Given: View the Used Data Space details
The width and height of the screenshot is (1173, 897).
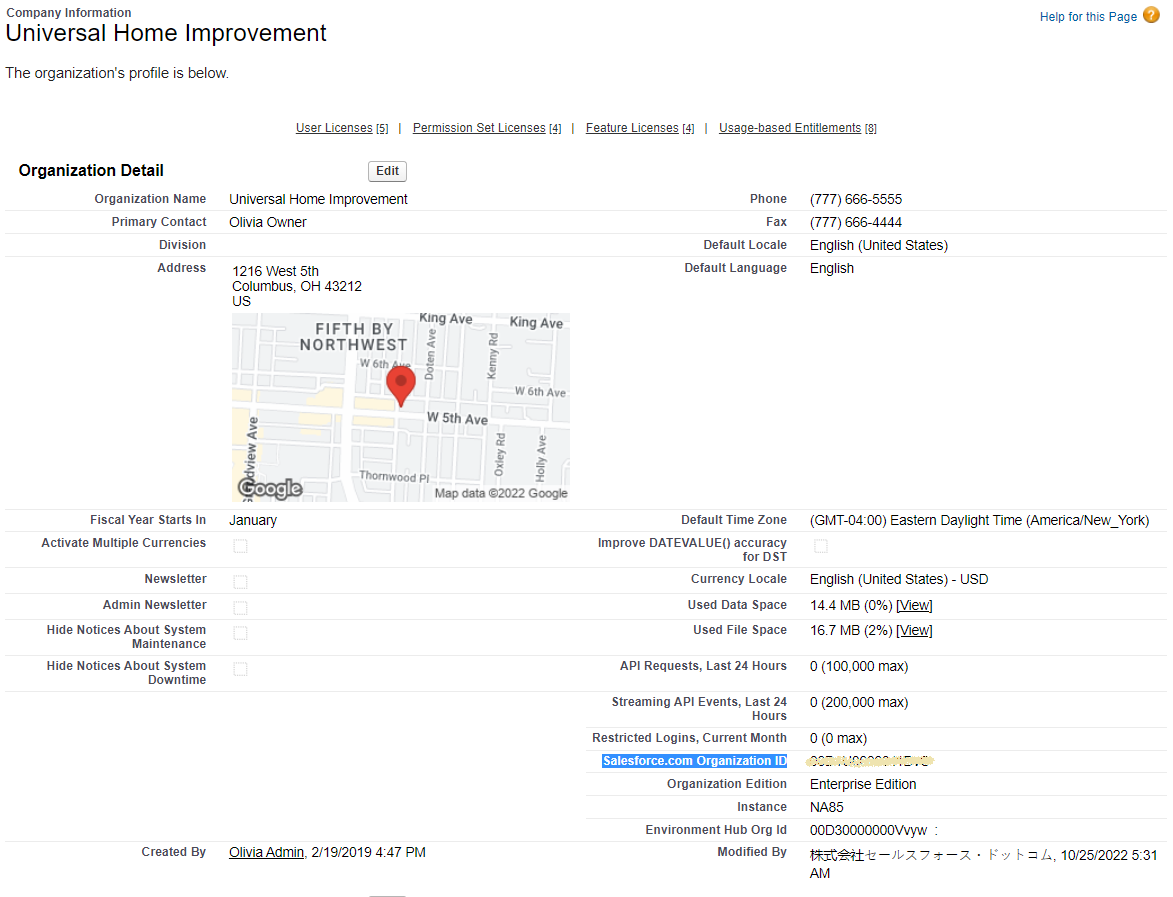Looking at the screenshot, I should [x=914, y=605].
